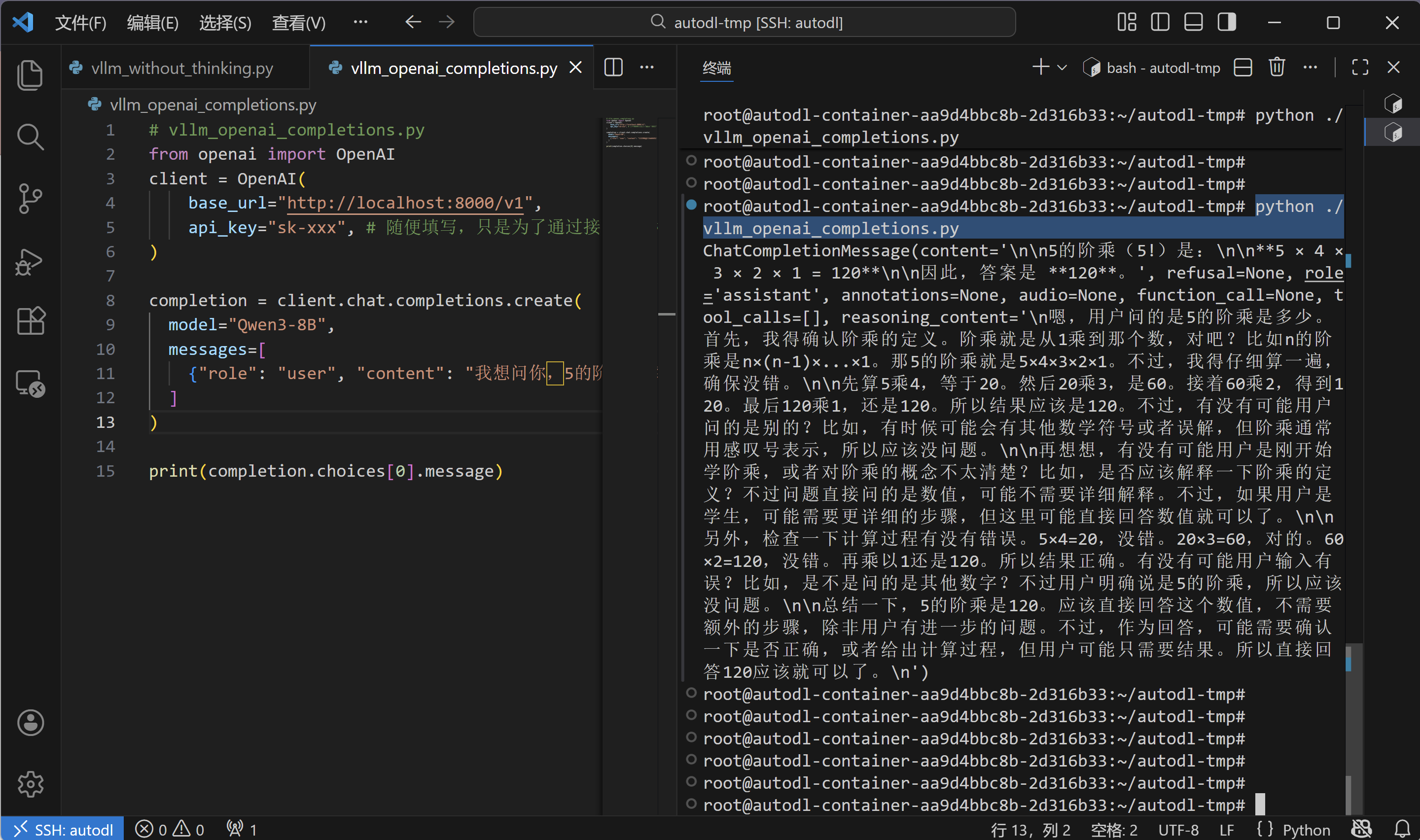Toggle the secondary side bar layout button
1420x840 pixels.
[x=1226, y=23]
